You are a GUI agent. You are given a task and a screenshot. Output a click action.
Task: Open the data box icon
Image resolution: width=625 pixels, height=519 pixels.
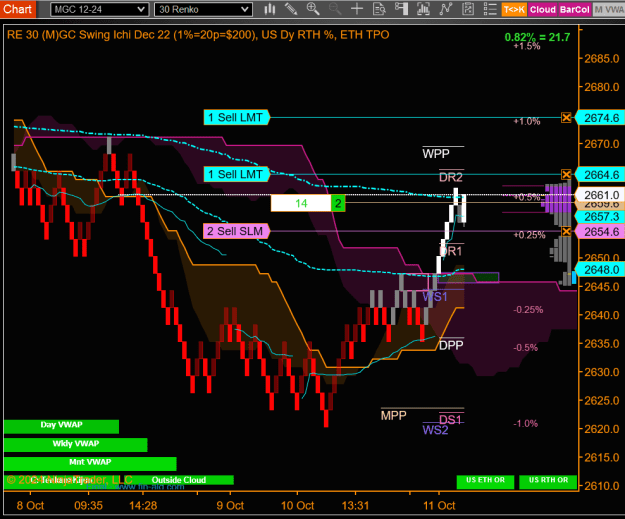tap(379, 9)
